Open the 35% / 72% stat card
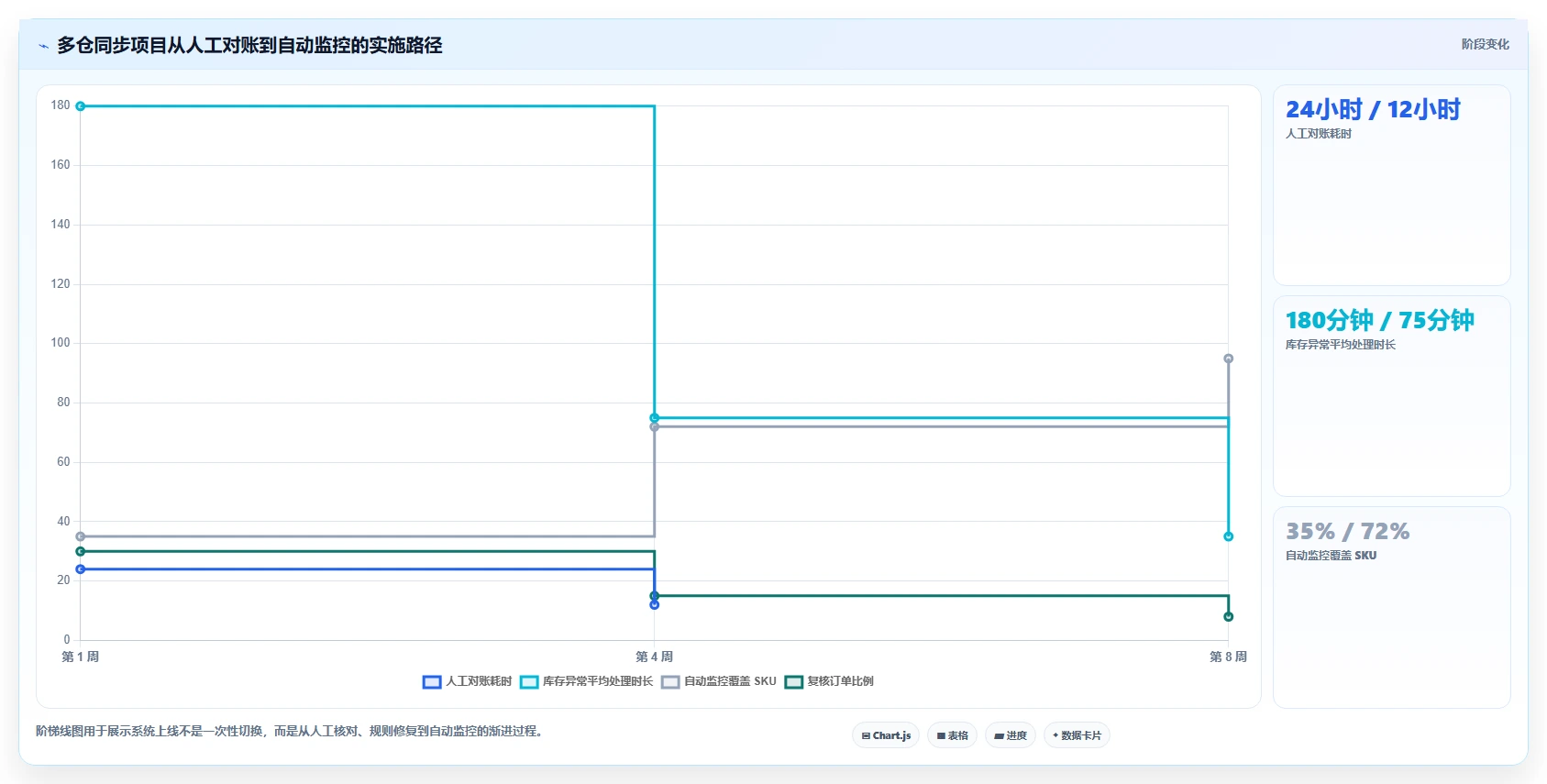 1392,607
